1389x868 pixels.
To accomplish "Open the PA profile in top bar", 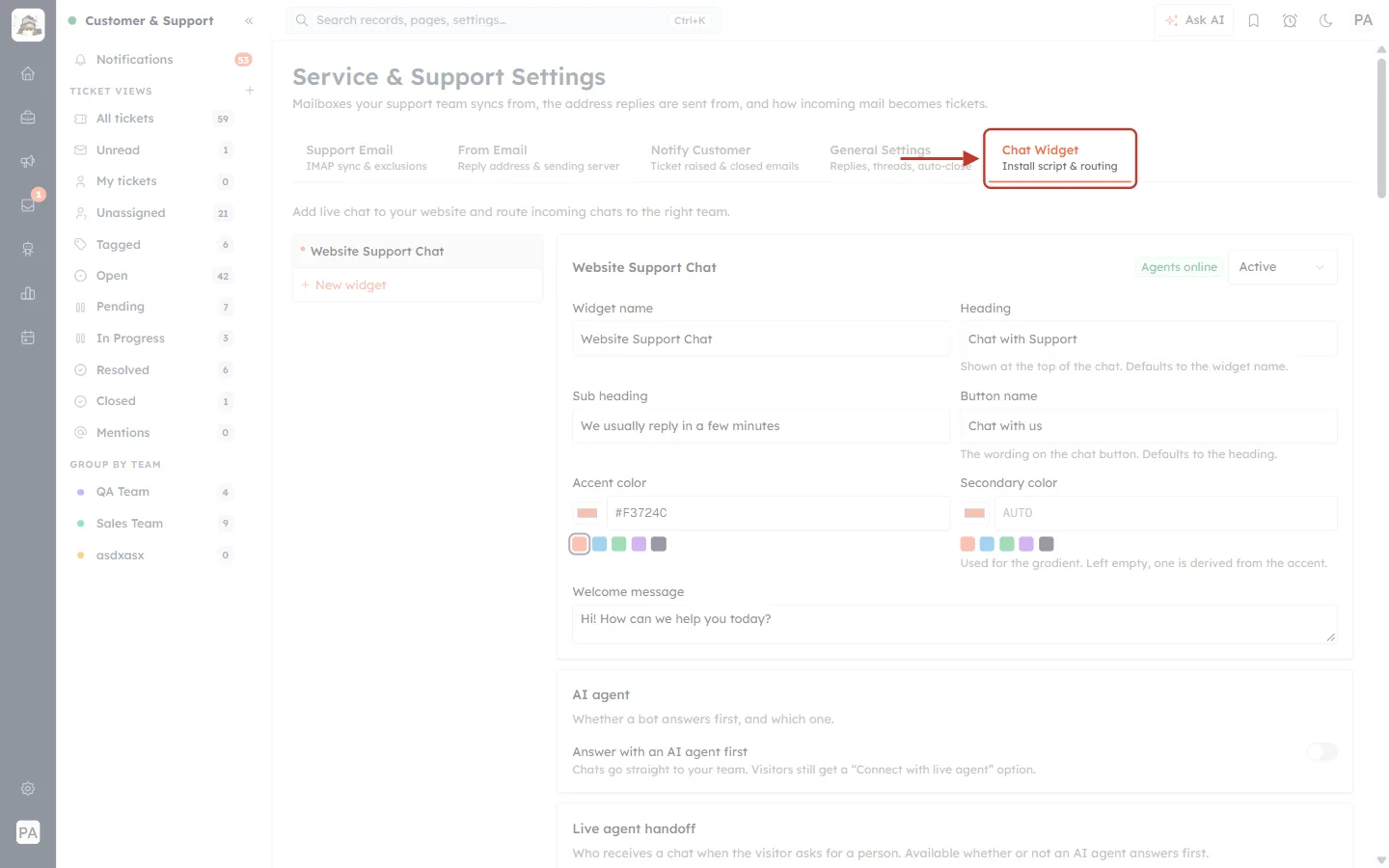I will 1363,20.
